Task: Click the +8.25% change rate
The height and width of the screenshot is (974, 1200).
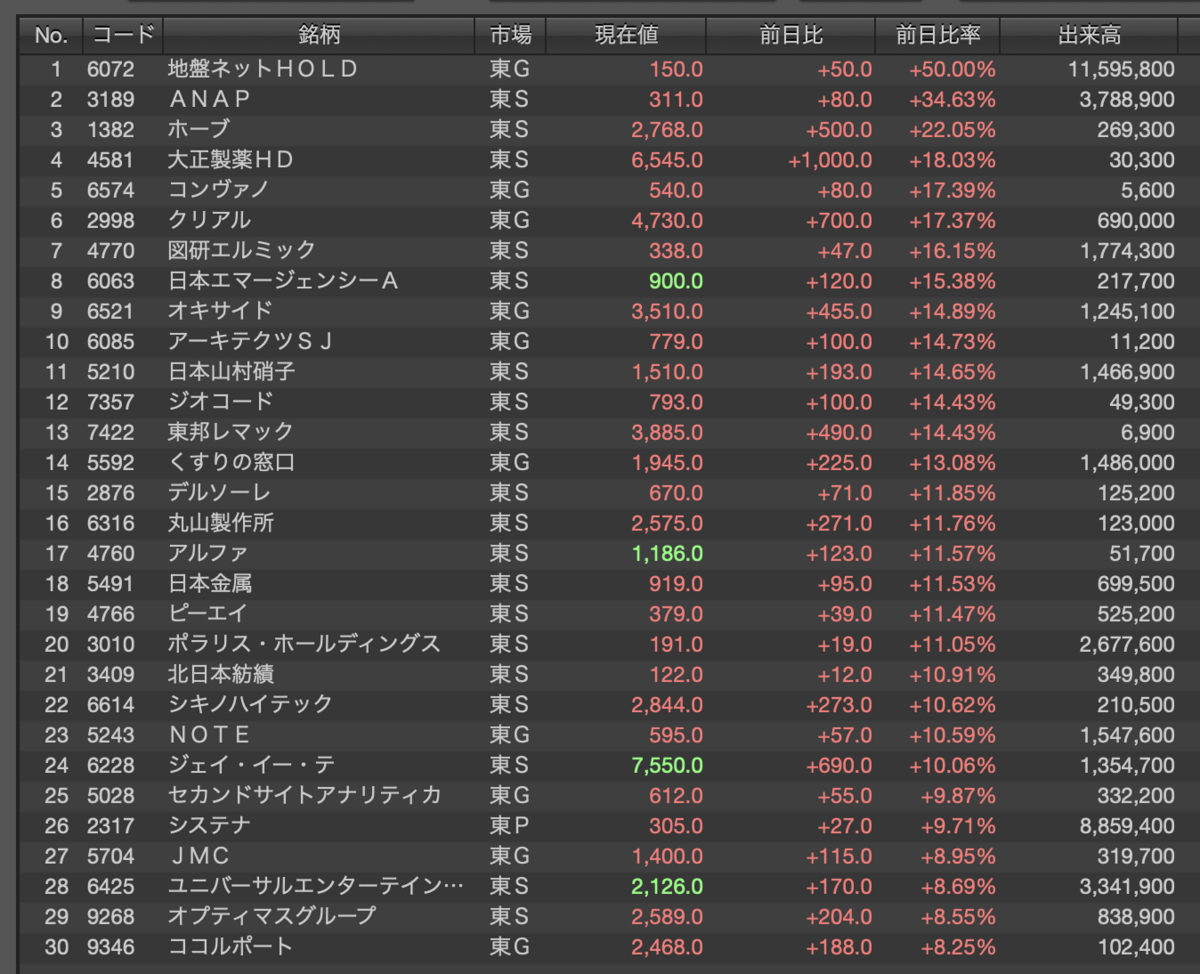Action: pyautogui.click(x=958, y=946)
